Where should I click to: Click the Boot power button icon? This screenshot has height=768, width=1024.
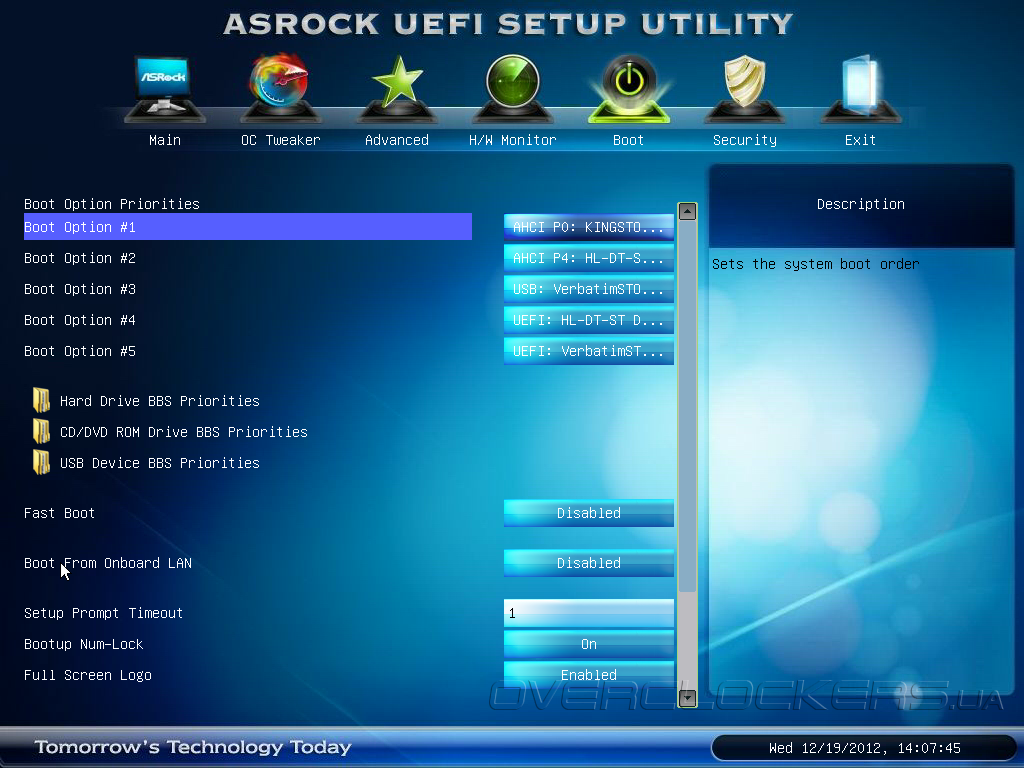(629, 88)
